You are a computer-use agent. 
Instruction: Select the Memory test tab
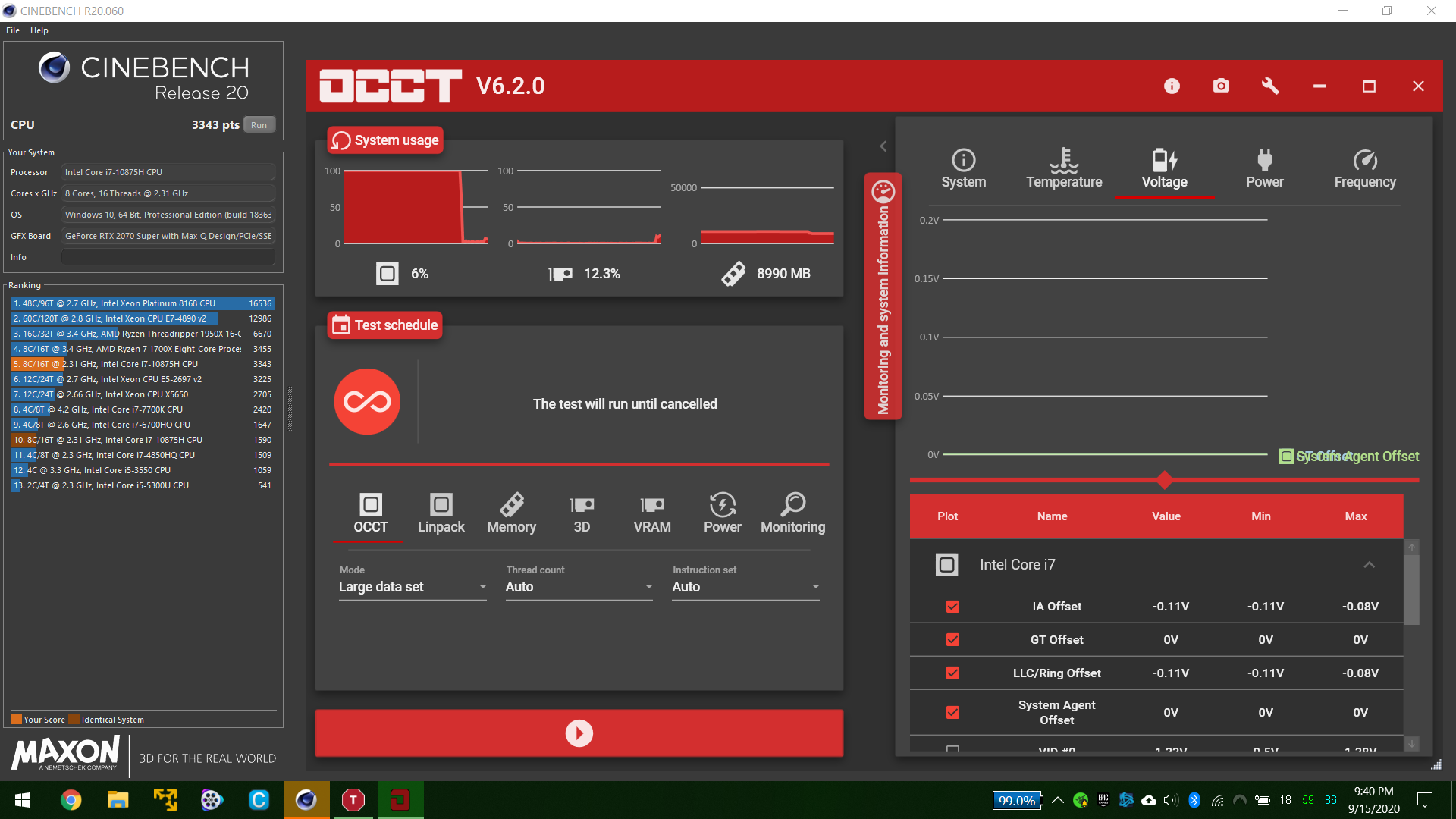511,513
